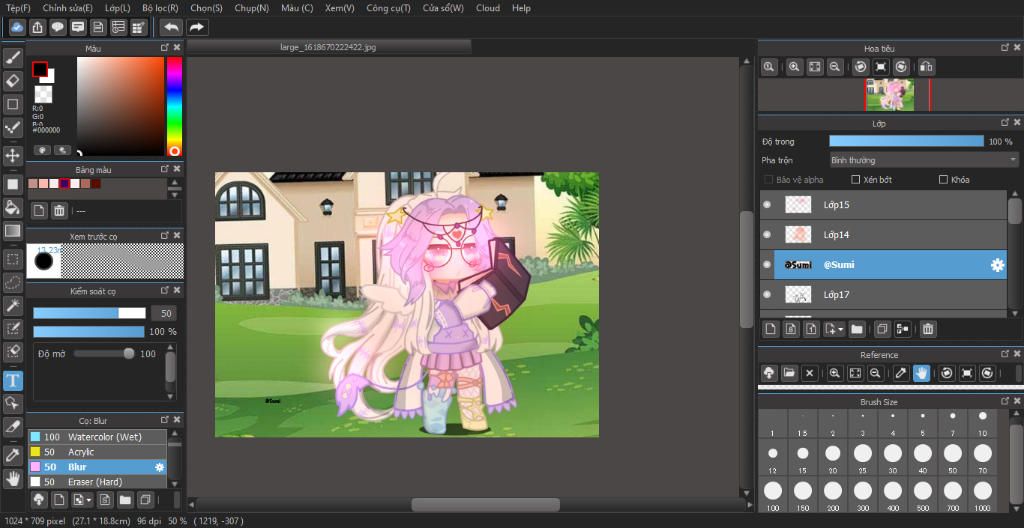The height and width of the screenshot is (528, 1024).
Task: Toggle visibility of Lớp17 layer
Action: click(x=767, y=295)
